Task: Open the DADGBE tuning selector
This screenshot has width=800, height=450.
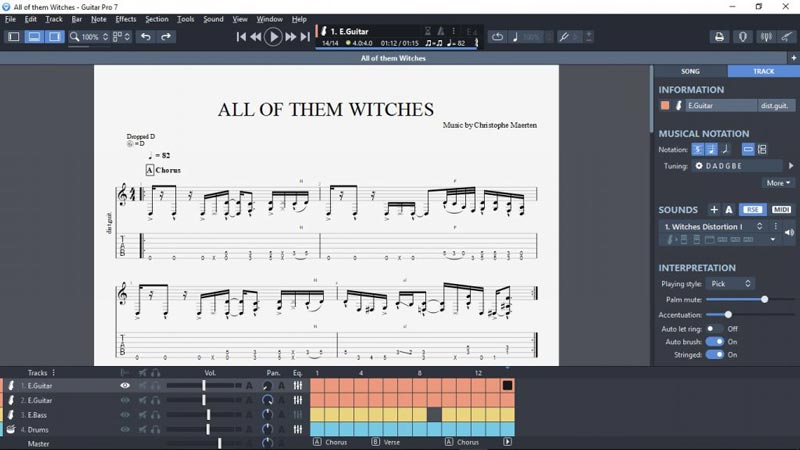Action: [x=737, y=166]
